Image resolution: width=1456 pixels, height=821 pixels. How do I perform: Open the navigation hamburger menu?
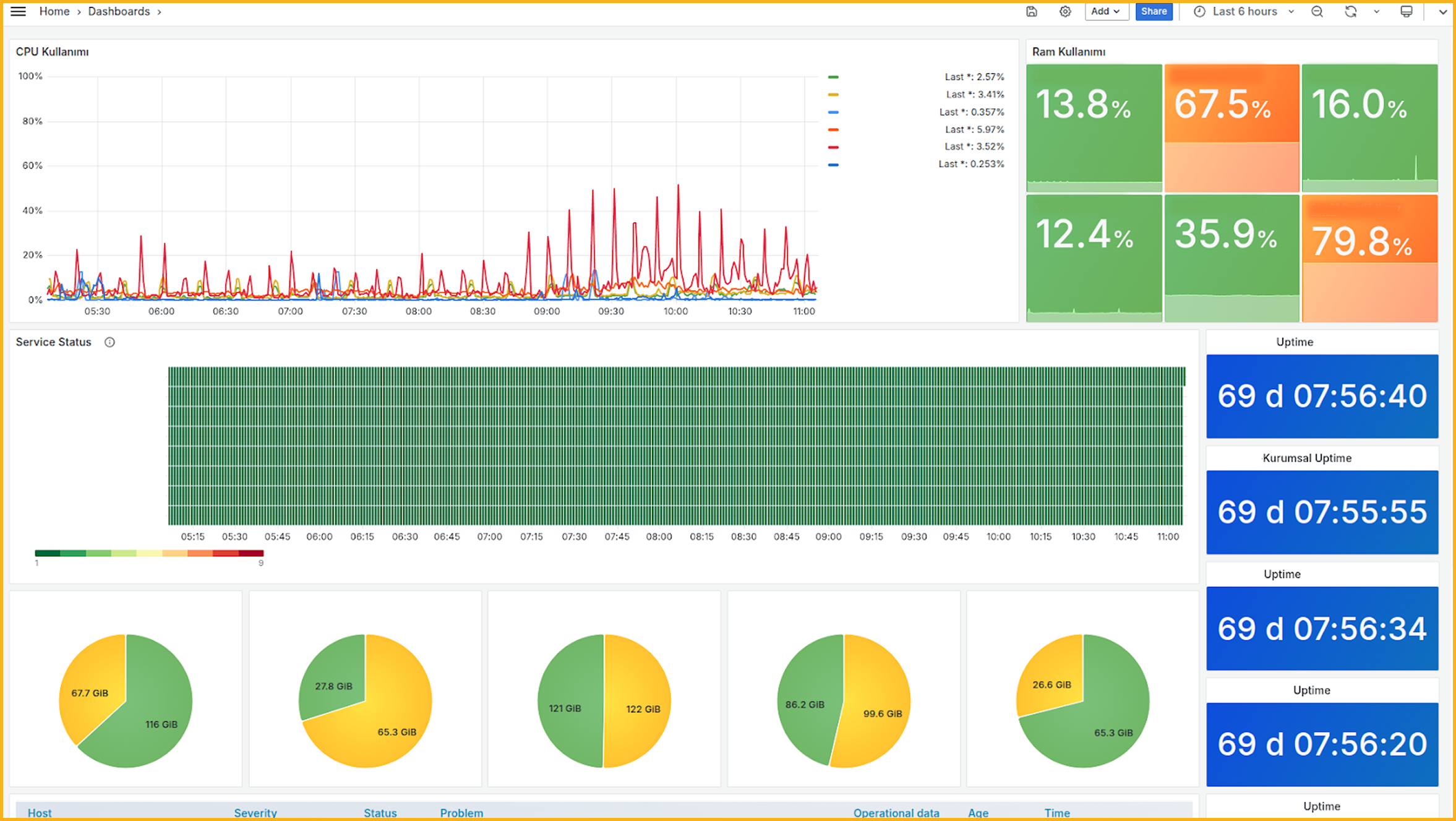click(17, 11)
